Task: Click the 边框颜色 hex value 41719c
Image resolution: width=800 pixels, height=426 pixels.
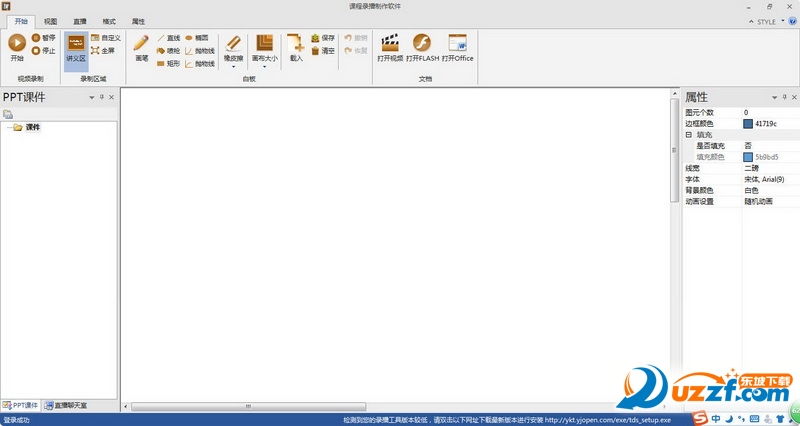Action: click(x=766, y=123)
